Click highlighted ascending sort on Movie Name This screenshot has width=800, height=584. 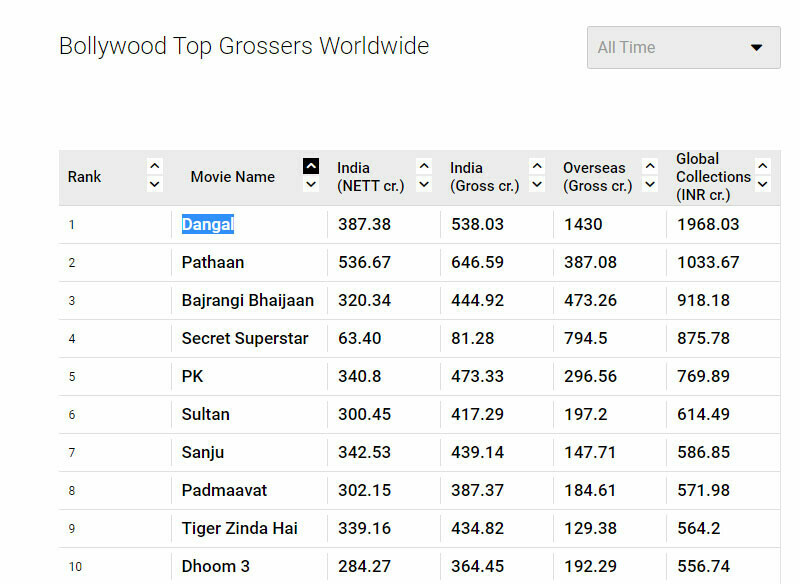[x=311, y=166]
